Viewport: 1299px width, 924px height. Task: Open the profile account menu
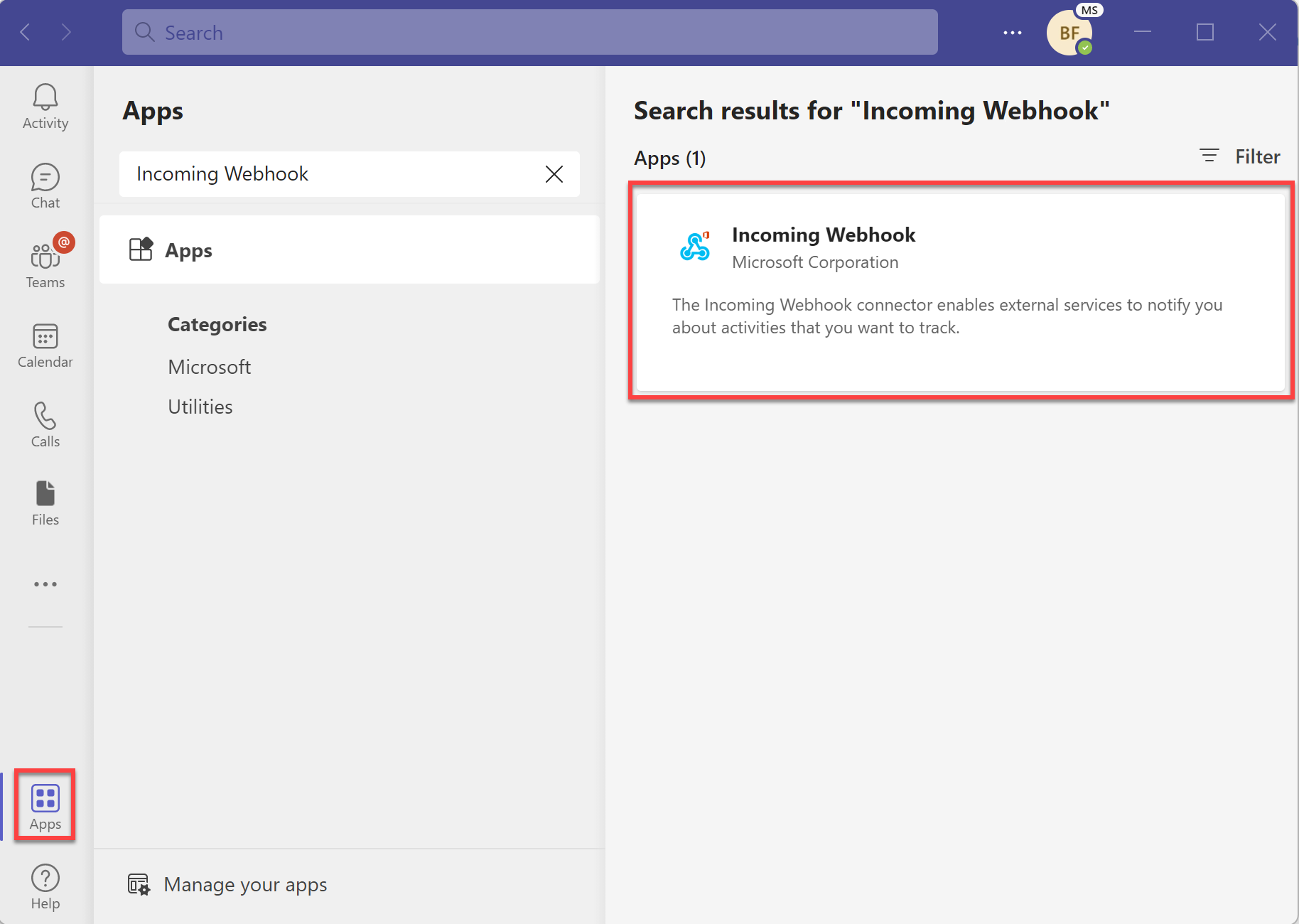[x=1070, y=32]
